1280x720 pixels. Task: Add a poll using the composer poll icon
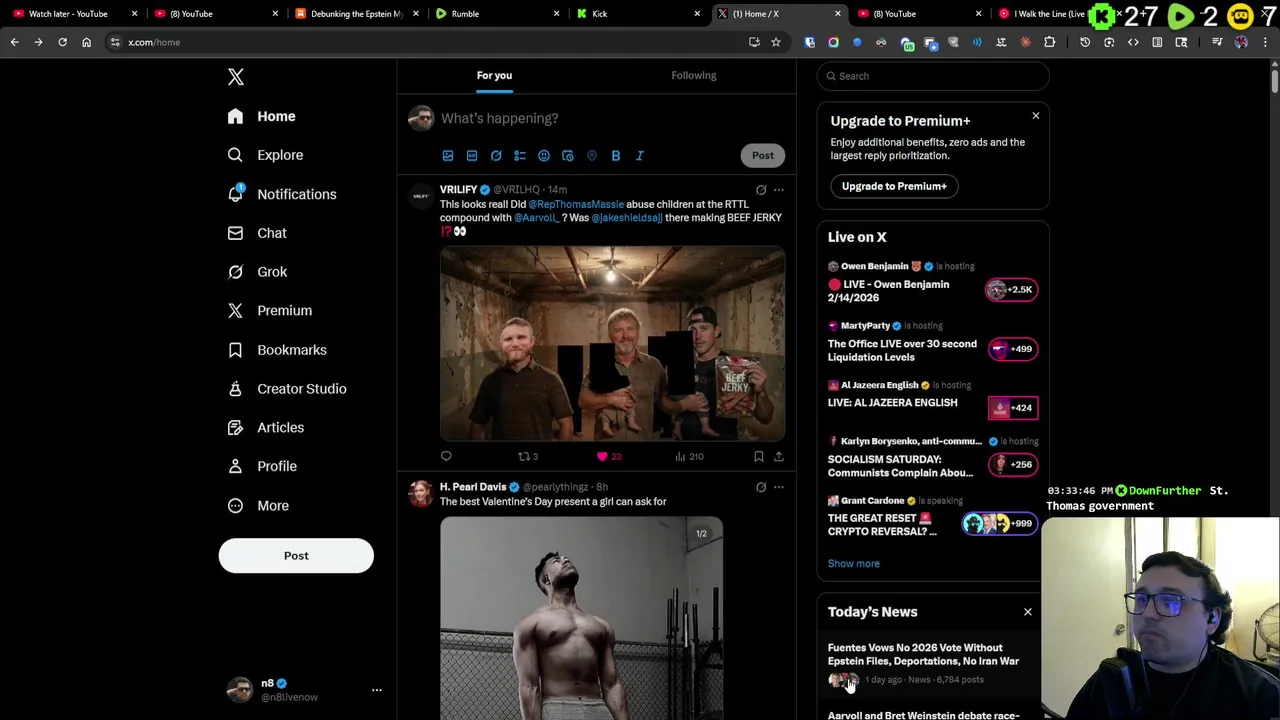(520, 156)
